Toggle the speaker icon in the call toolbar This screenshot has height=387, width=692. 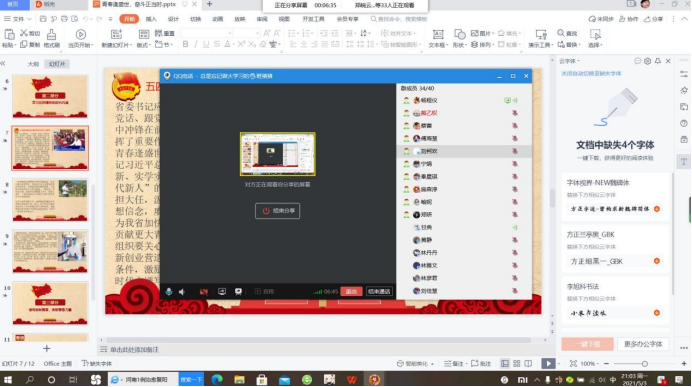coord(182,292)
